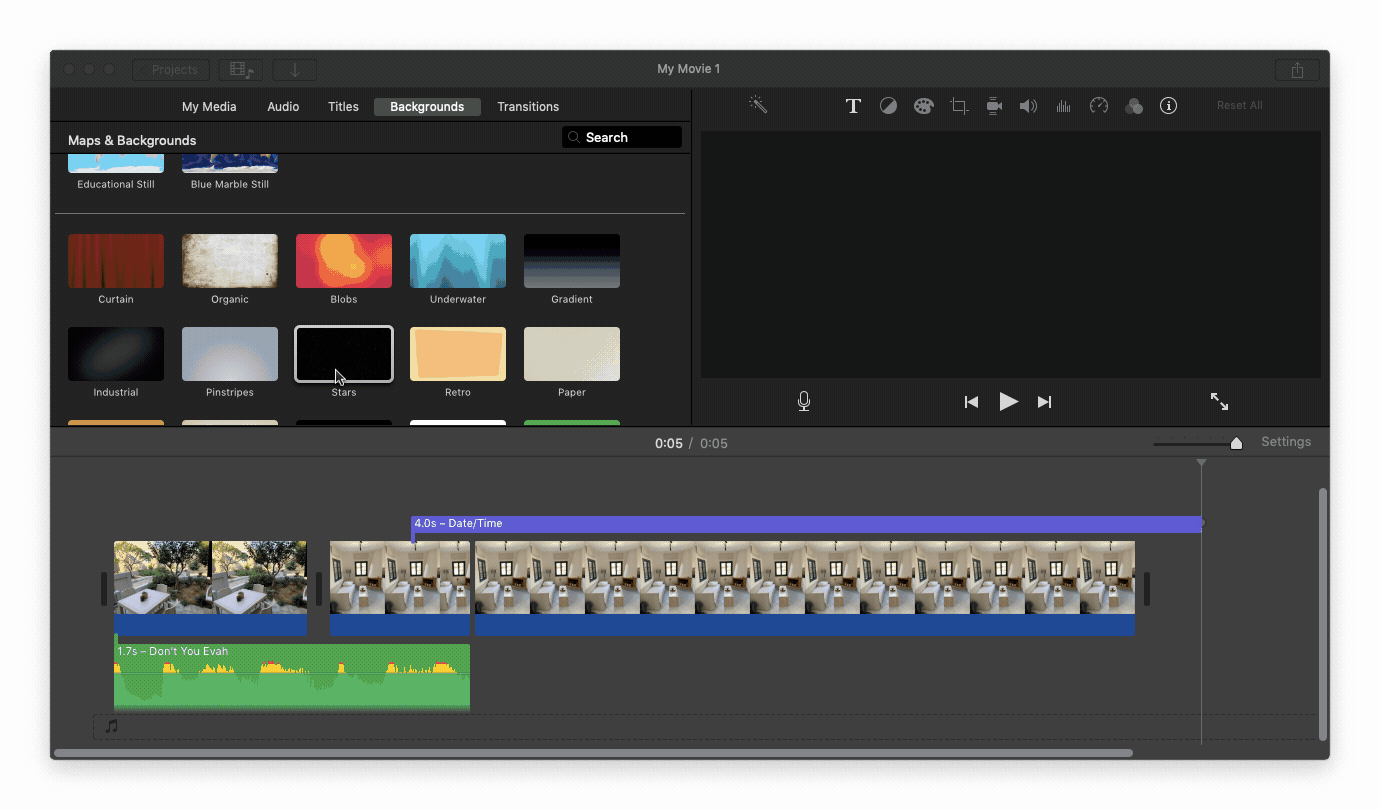
Task: Open Video Stabilization settings via camera icon
Action: (993, 105)
